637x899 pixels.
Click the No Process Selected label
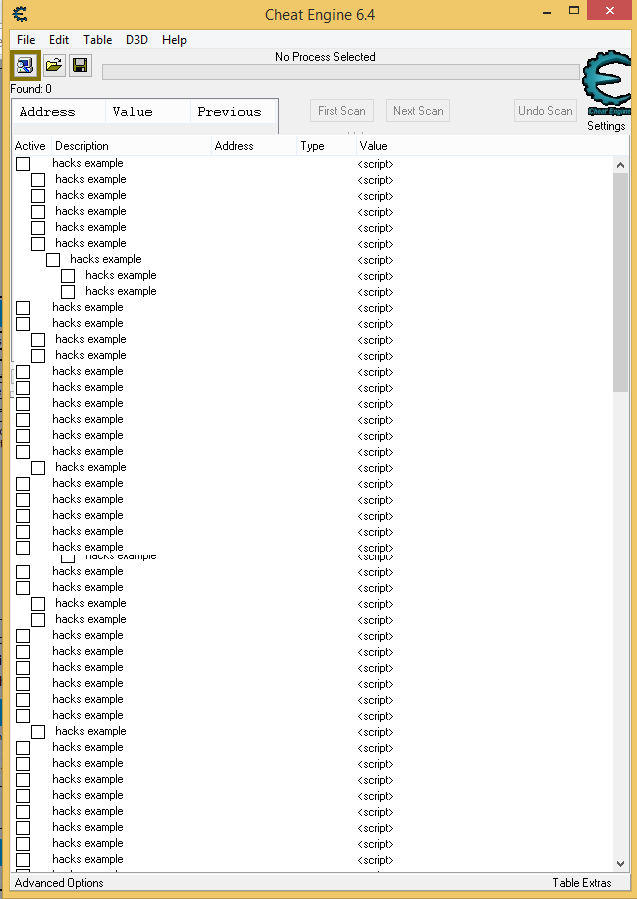[325, 57]
